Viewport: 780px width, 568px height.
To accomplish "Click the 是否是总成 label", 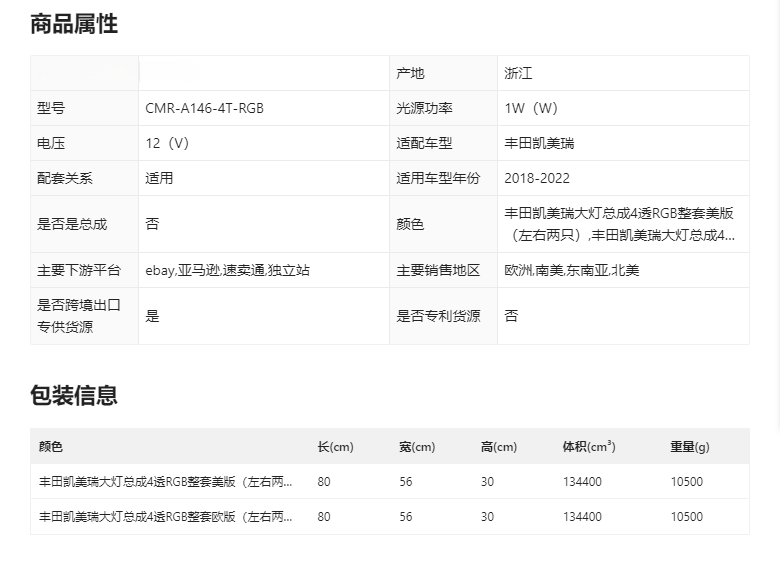I will point(72,224).
